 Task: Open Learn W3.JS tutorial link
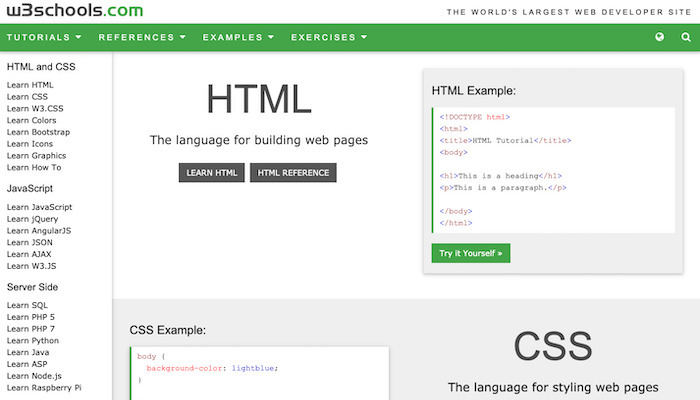(x=32, y=266)
